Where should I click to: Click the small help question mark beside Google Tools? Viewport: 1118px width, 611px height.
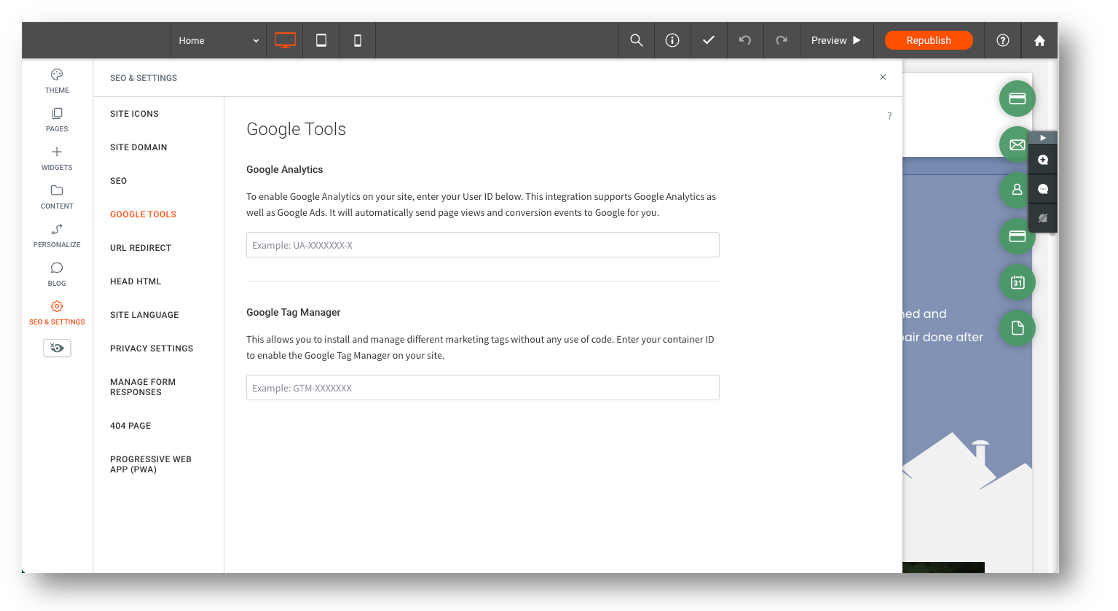889,115
